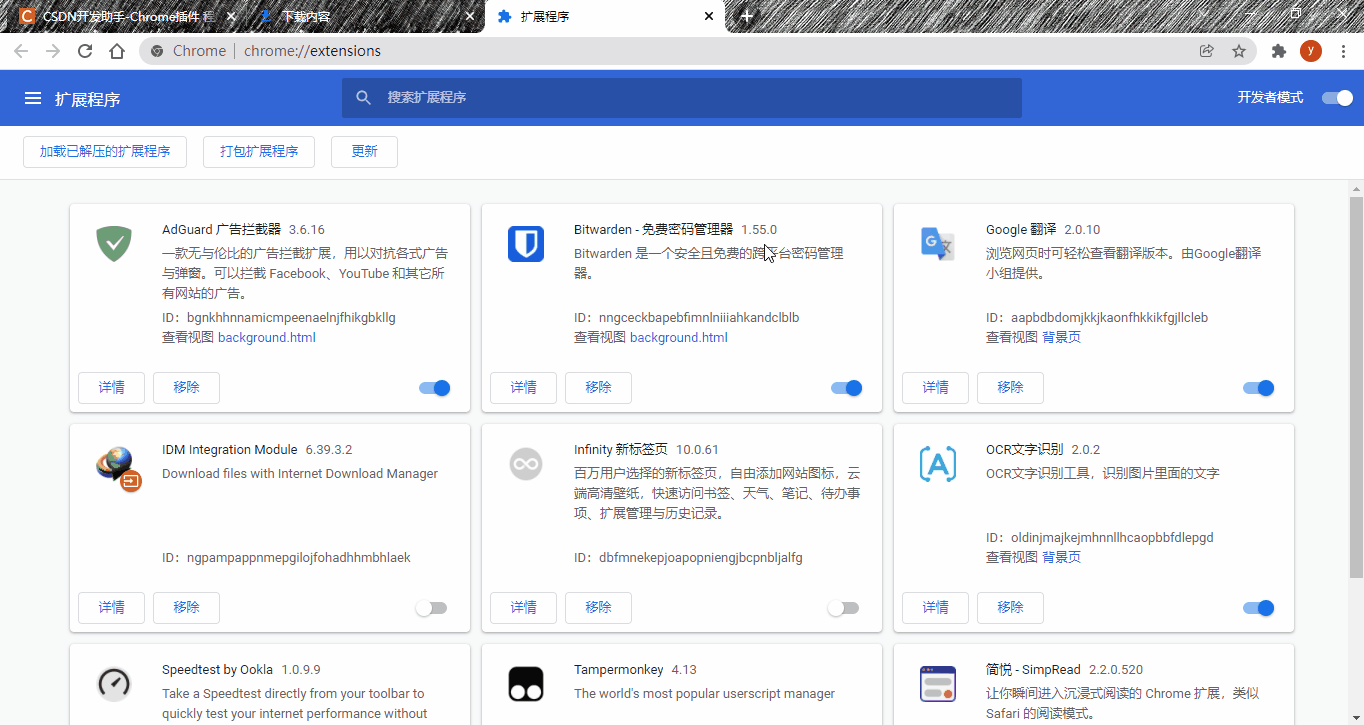The image size is (1364, 725).
Task: Open the browser extensions puzzle-piece icon
Action: (1278, 50)
